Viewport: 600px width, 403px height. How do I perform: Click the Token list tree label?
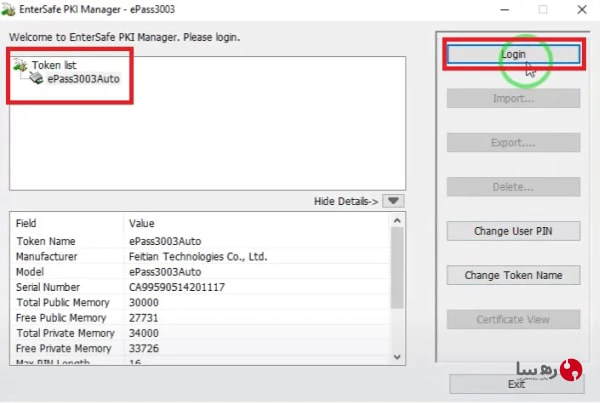[54, 65]
